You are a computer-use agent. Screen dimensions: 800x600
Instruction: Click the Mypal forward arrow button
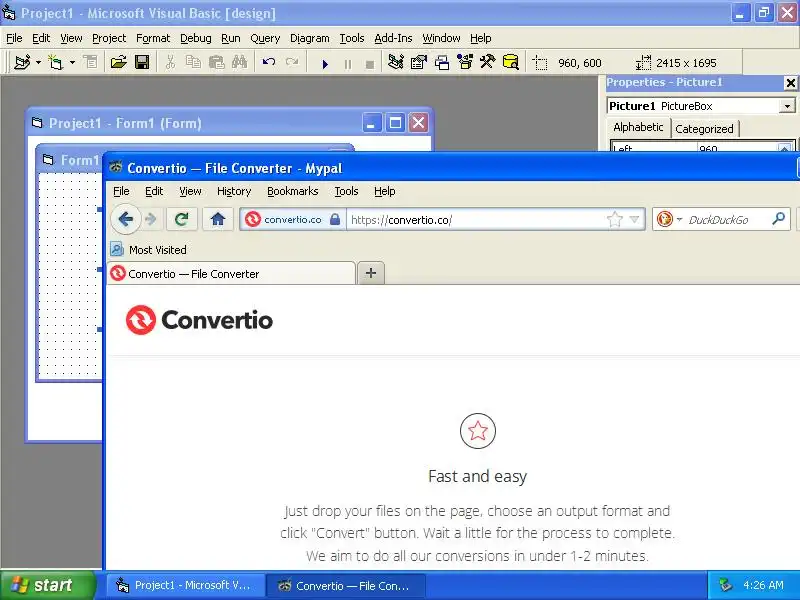click(x=151, y=219)
